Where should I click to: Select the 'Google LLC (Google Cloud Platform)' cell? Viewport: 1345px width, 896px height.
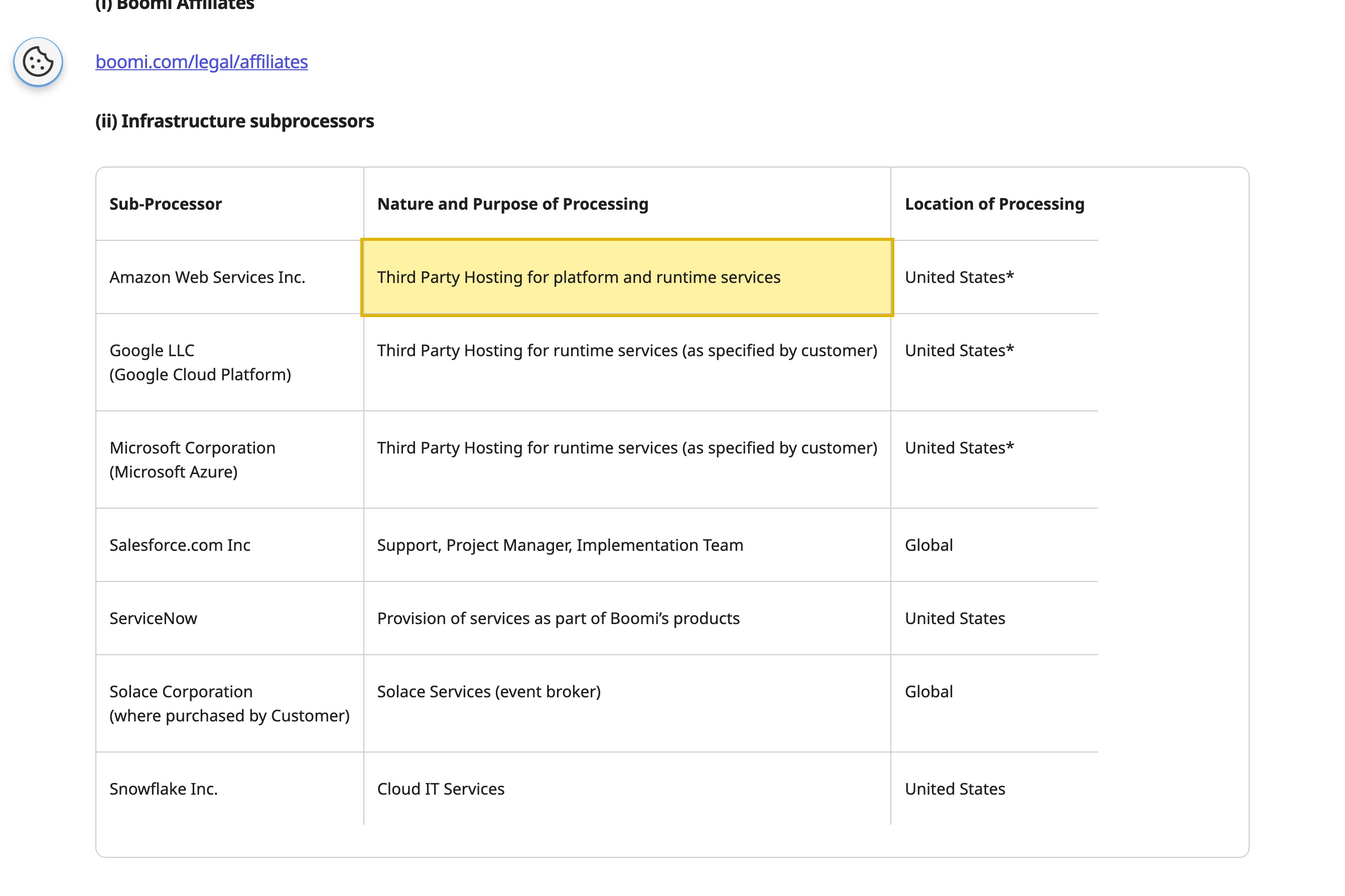coord(230,362)
